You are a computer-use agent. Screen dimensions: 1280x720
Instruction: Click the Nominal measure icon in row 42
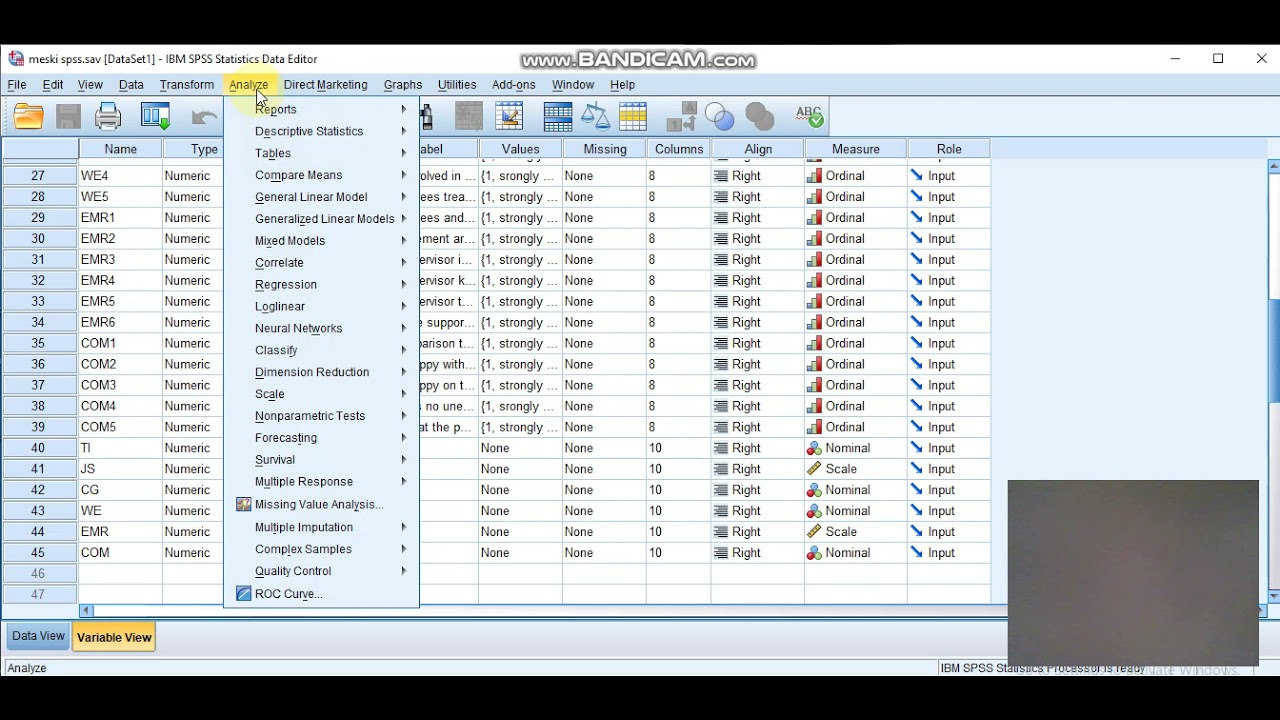coord(814,490)
